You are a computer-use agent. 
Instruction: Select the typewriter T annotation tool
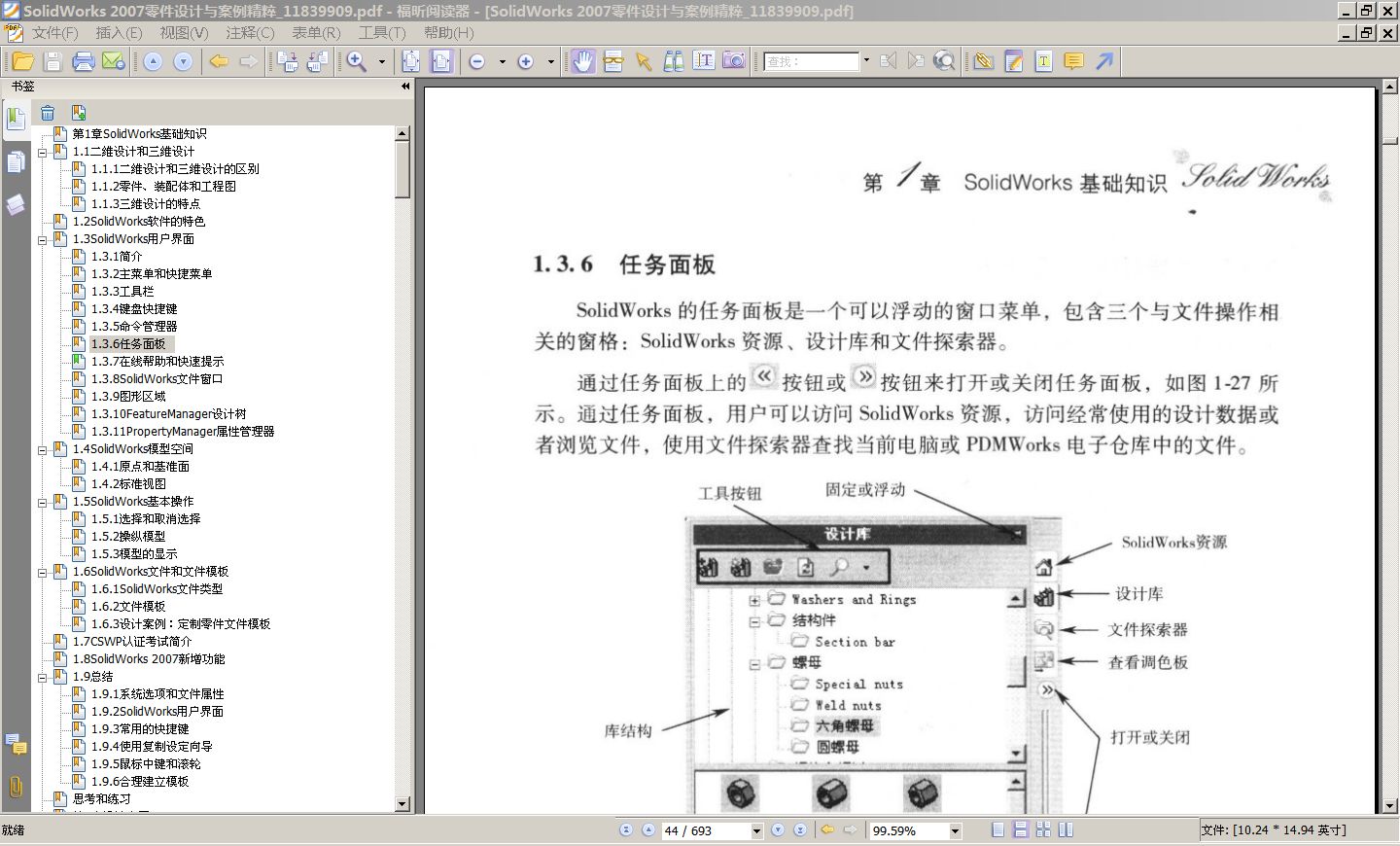[x=1043, y=61]
